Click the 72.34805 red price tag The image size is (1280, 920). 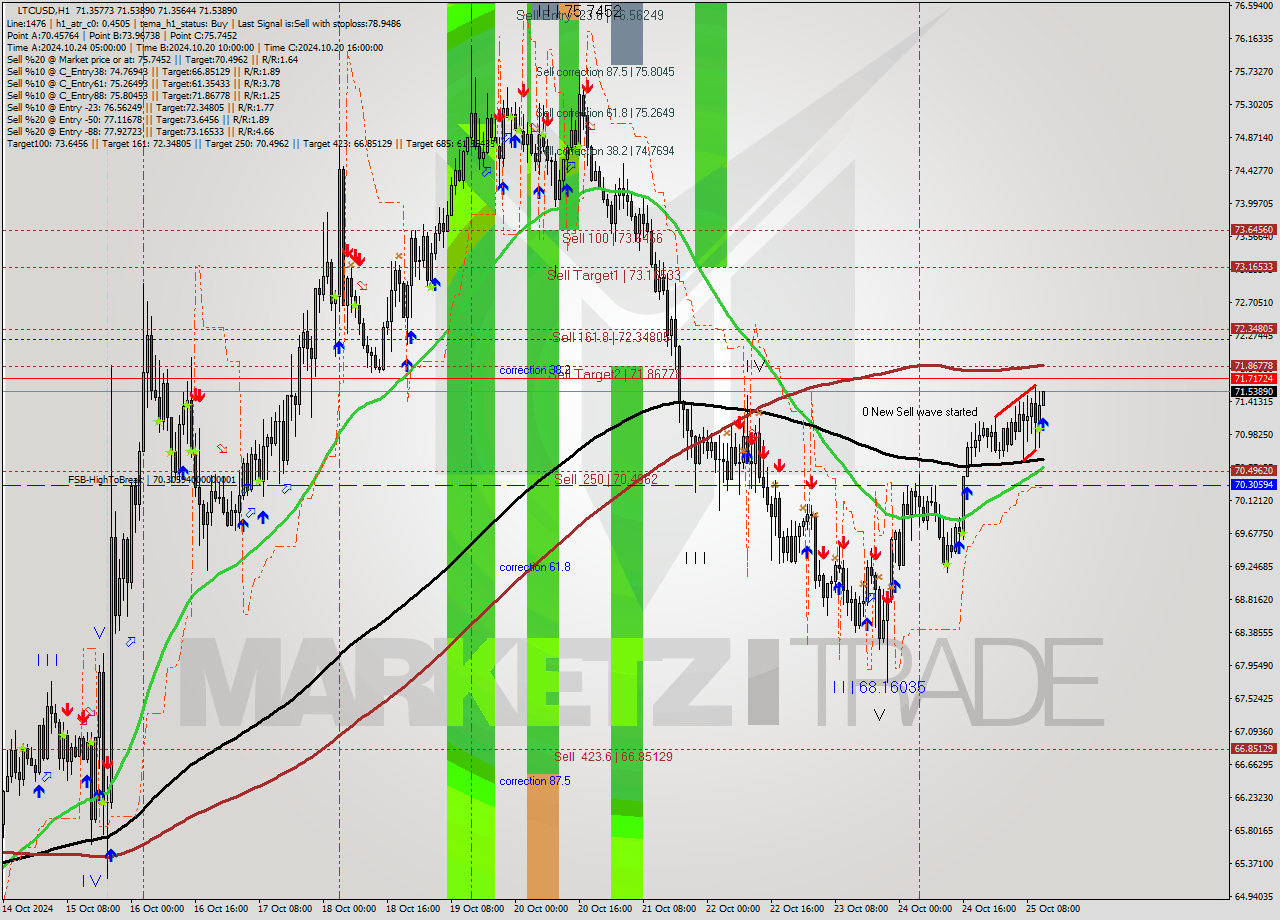click(x=1254, y=328)
